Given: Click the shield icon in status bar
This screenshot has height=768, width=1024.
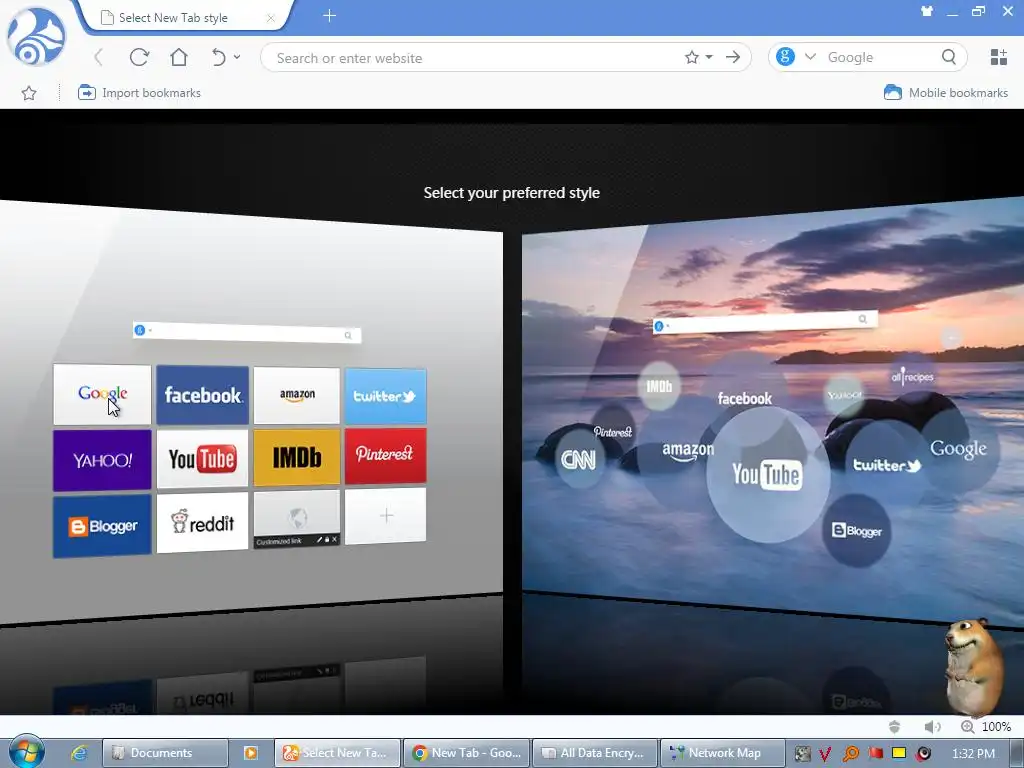Looking at the screenshot, I should point(895,726).
